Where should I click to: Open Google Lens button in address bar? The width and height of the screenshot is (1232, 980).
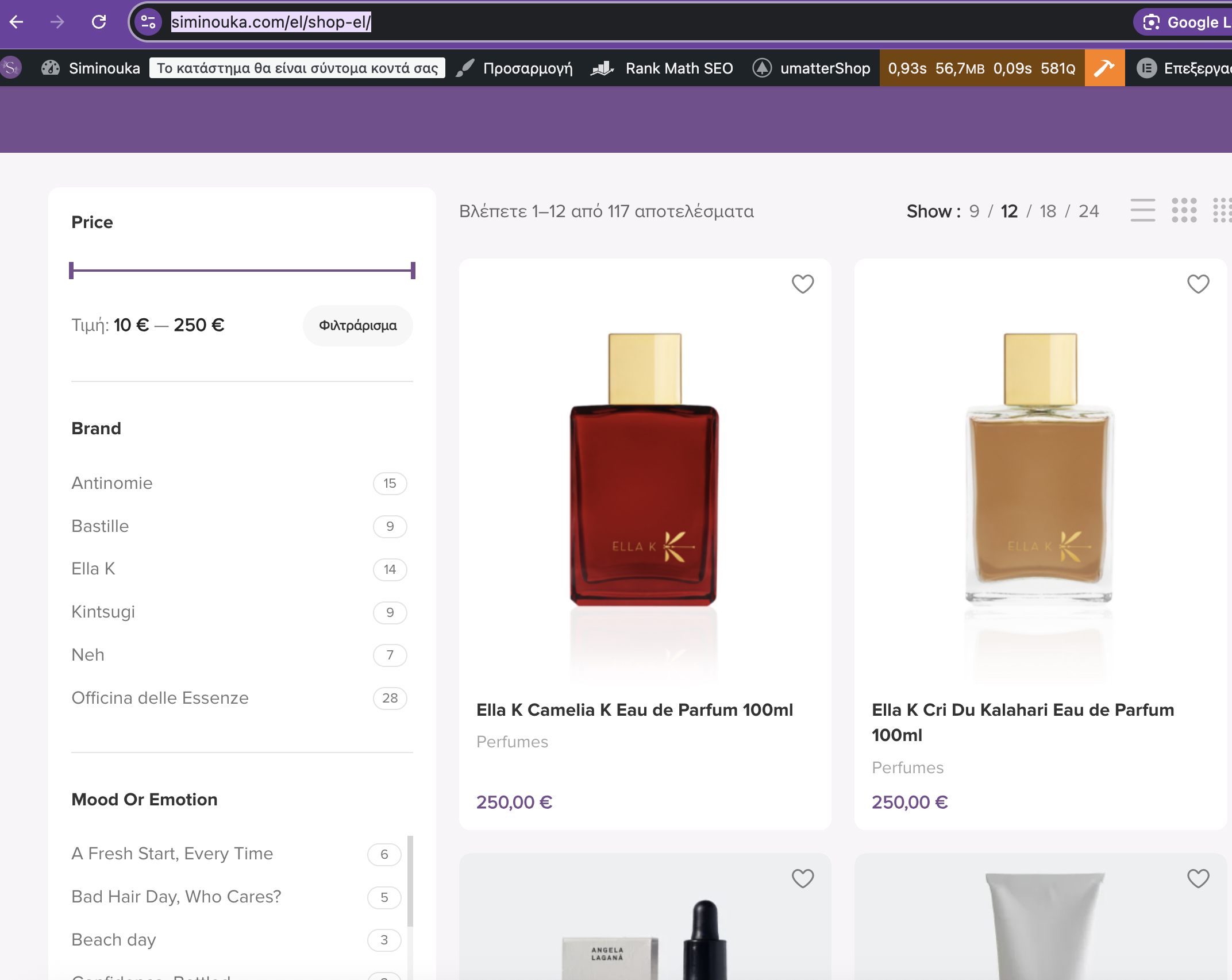(x=1183, y=22)
